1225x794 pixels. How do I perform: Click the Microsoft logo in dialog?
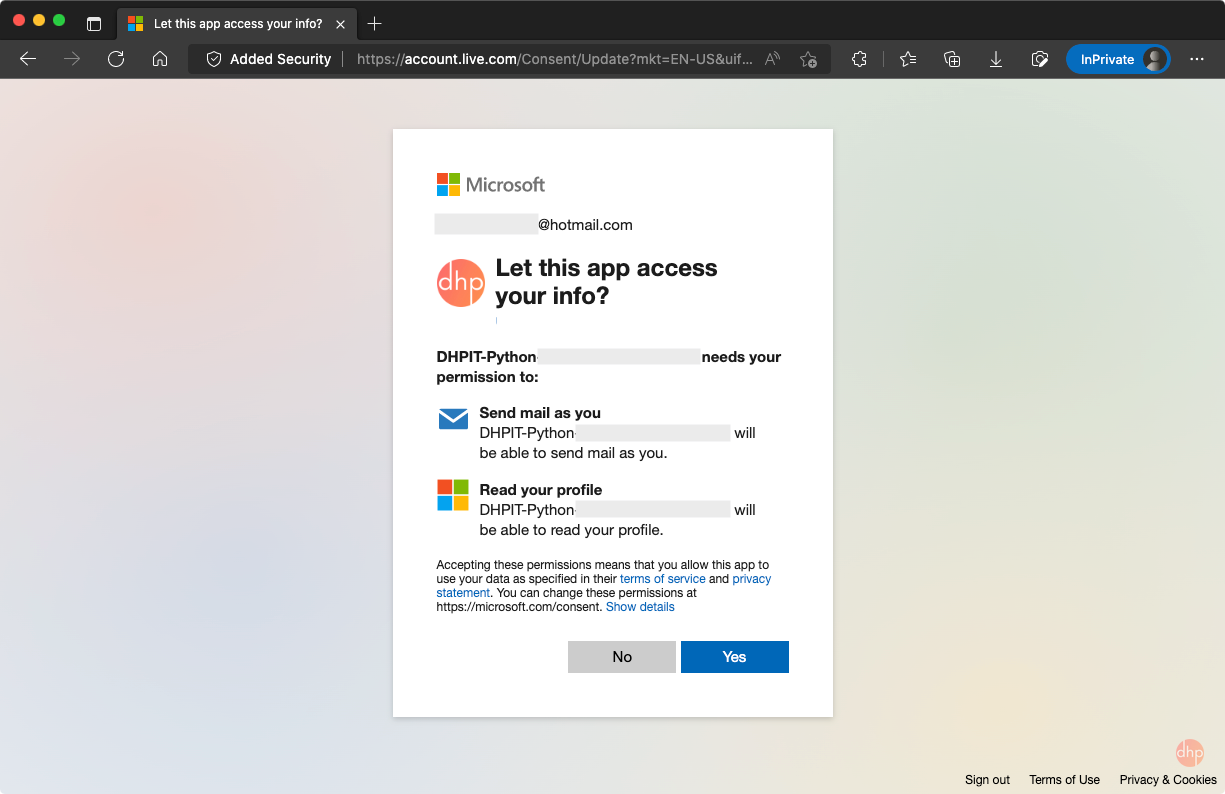pyautogui.click(x=491, y=184)
